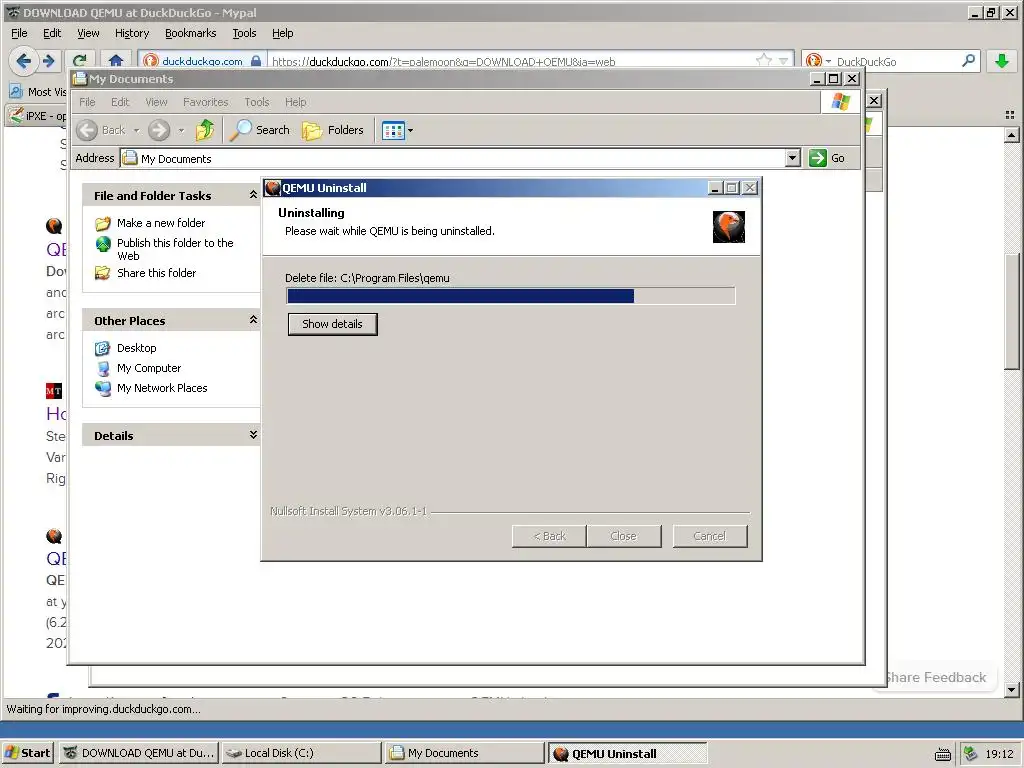Viewport: 1024px width, 768px height.
Task: Open the Start menu
Action: (27, 753)
